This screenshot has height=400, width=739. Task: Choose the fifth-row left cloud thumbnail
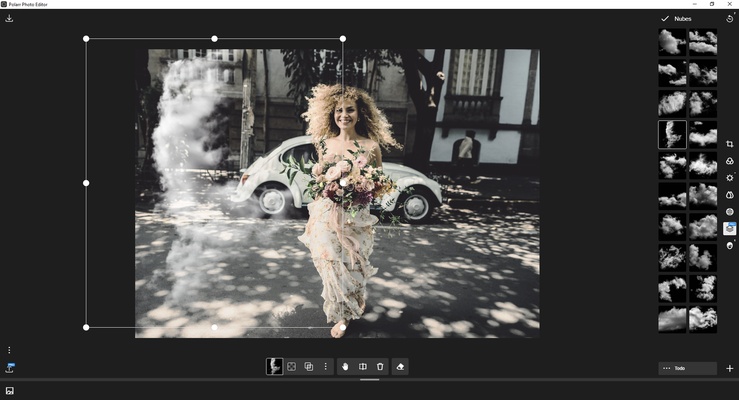[672, 165]
